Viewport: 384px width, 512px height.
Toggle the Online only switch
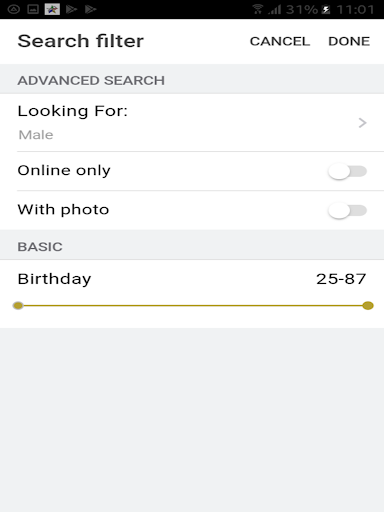tap(347, 171)
